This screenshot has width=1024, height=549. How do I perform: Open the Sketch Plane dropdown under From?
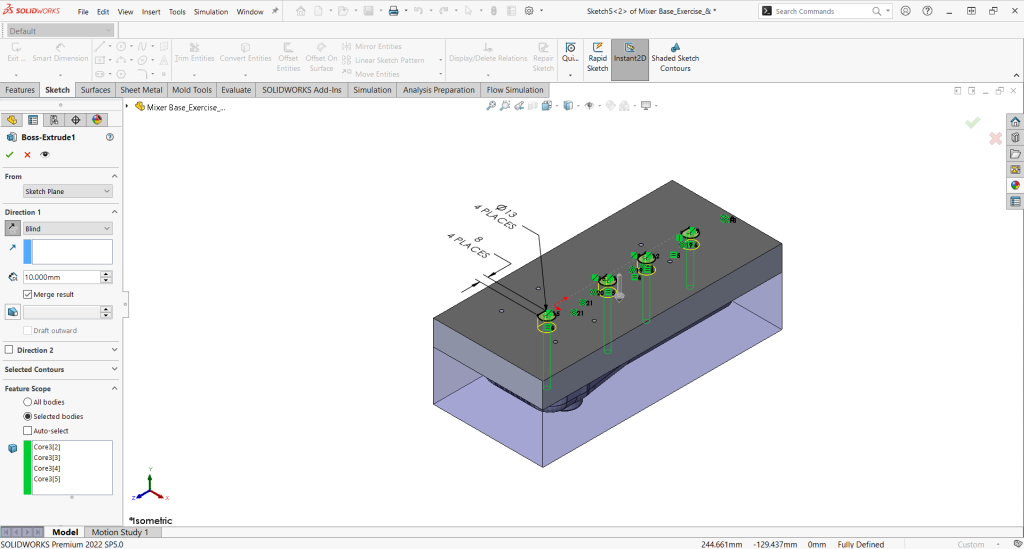point(68,191)
